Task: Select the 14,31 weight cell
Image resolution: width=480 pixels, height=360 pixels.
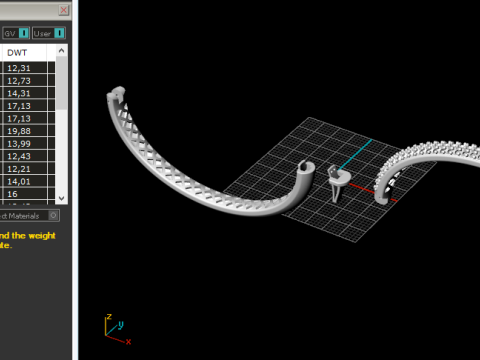Action: pos(25,93)
